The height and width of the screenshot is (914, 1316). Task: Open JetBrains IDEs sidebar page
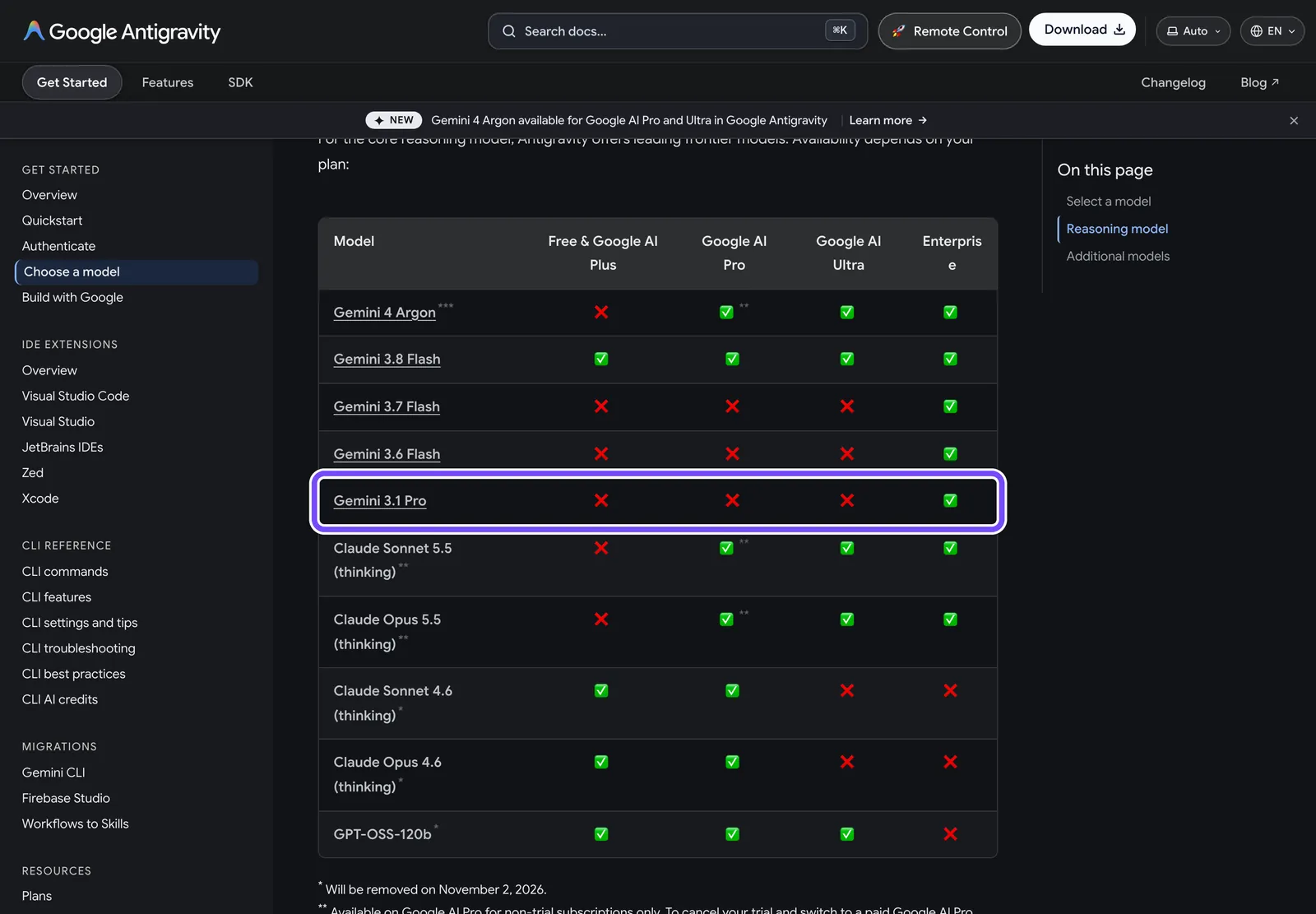tap(63, 448)
